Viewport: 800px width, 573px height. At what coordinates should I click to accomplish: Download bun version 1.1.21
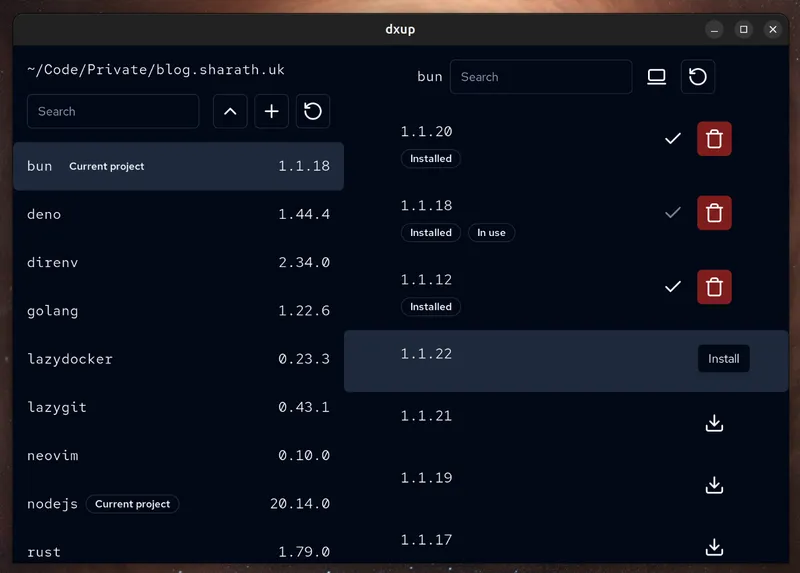pos(714,423)
